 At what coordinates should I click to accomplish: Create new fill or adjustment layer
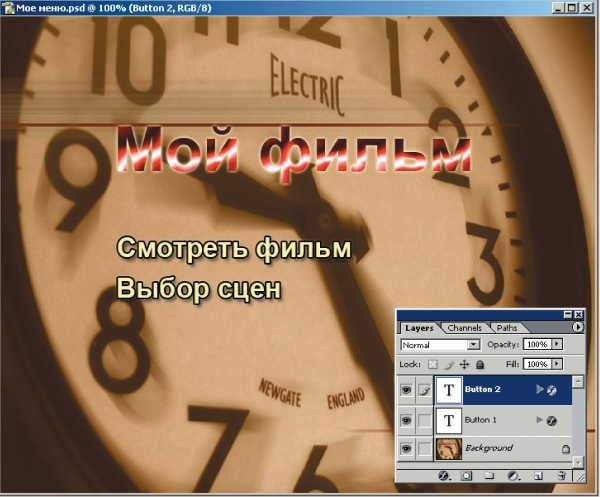(513, 476)
